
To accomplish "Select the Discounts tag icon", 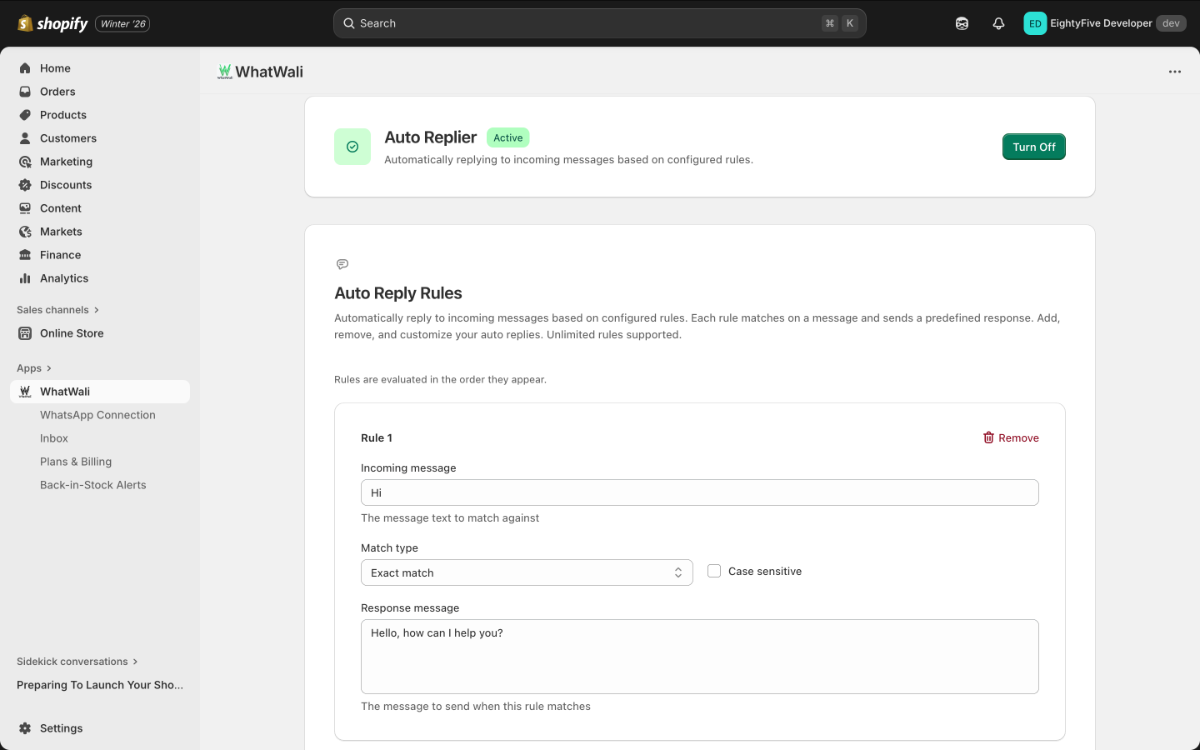I will click(x=25, y=184).
